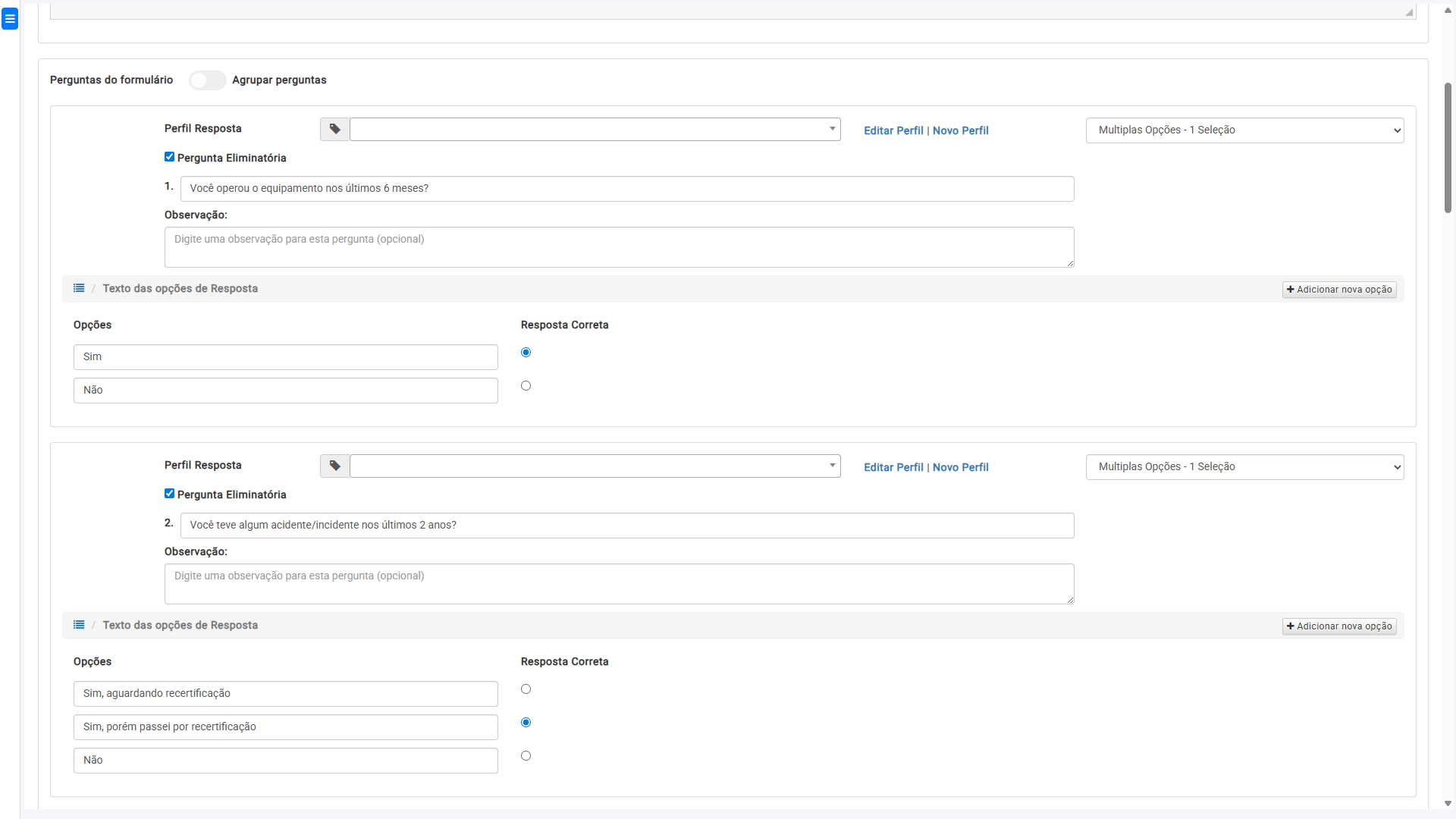Click the blue sidebar menu icon

[x=10, y=19]
